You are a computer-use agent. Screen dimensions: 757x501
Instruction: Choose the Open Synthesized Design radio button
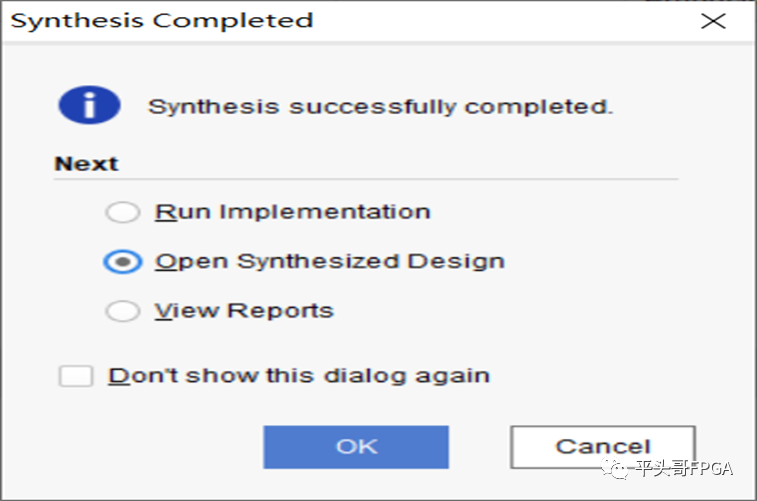pyautogui.click(x=123, y=262)
